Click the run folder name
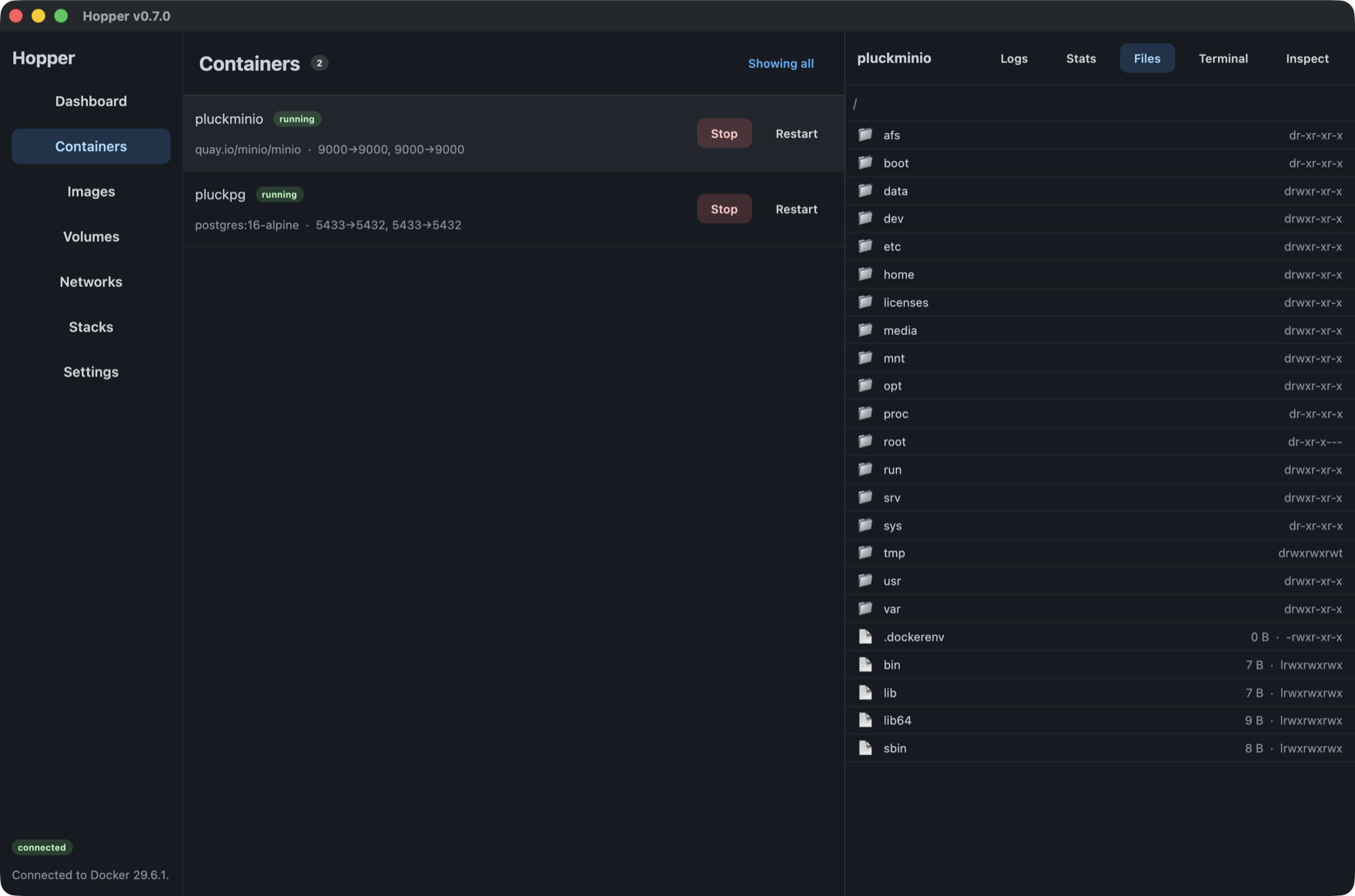The image size is (1355, 896). pos(892,469)
